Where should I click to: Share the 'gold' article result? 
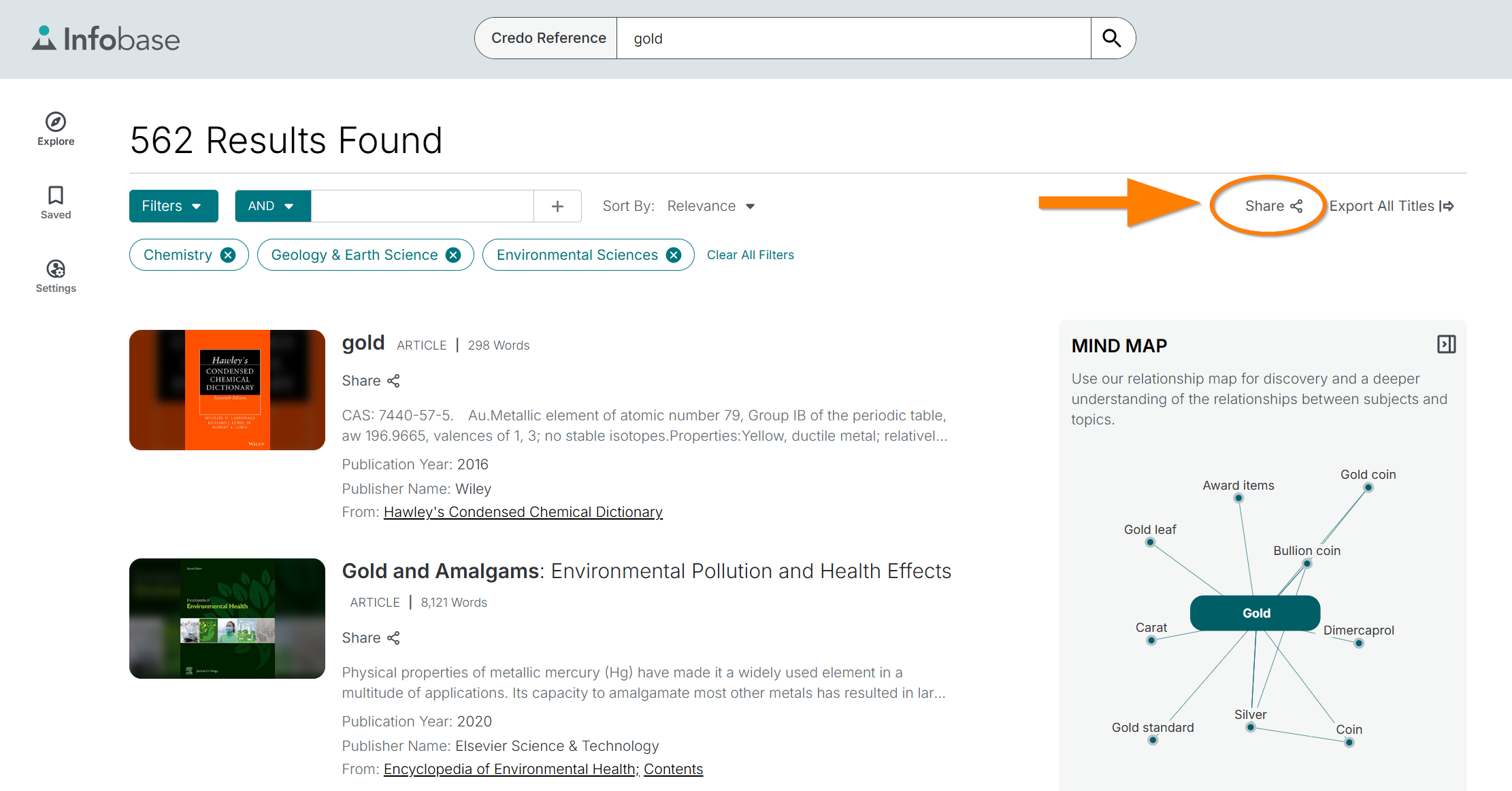click(x=371, y=381)
